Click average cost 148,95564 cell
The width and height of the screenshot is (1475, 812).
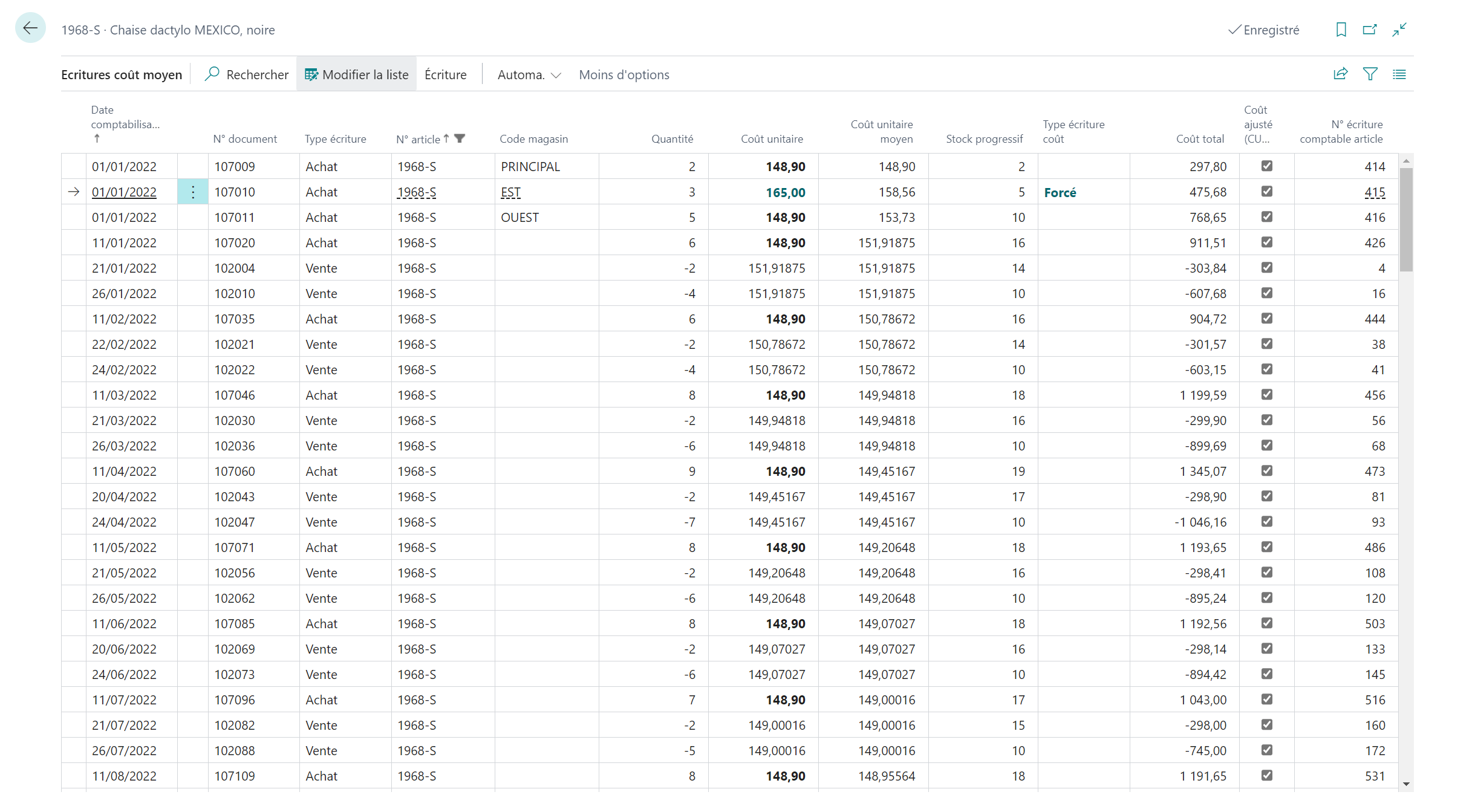point(873,776)
